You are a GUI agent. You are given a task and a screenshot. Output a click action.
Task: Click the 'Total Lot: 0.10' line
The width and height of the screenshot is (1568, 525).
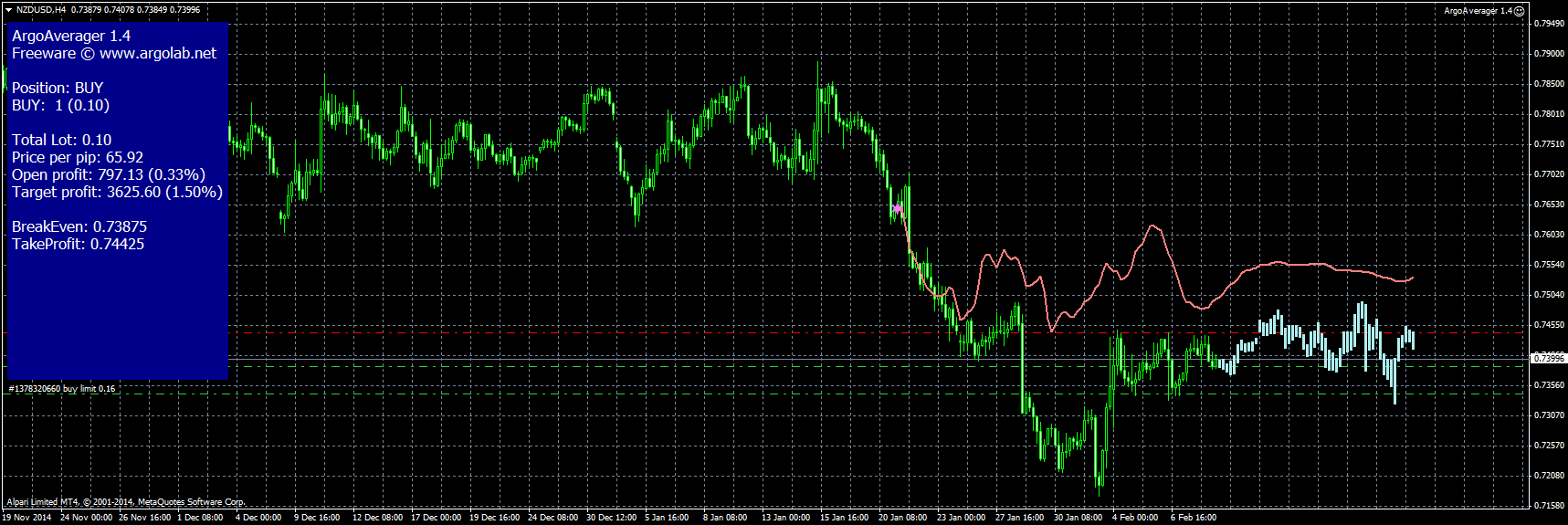[x=62, y=140]
